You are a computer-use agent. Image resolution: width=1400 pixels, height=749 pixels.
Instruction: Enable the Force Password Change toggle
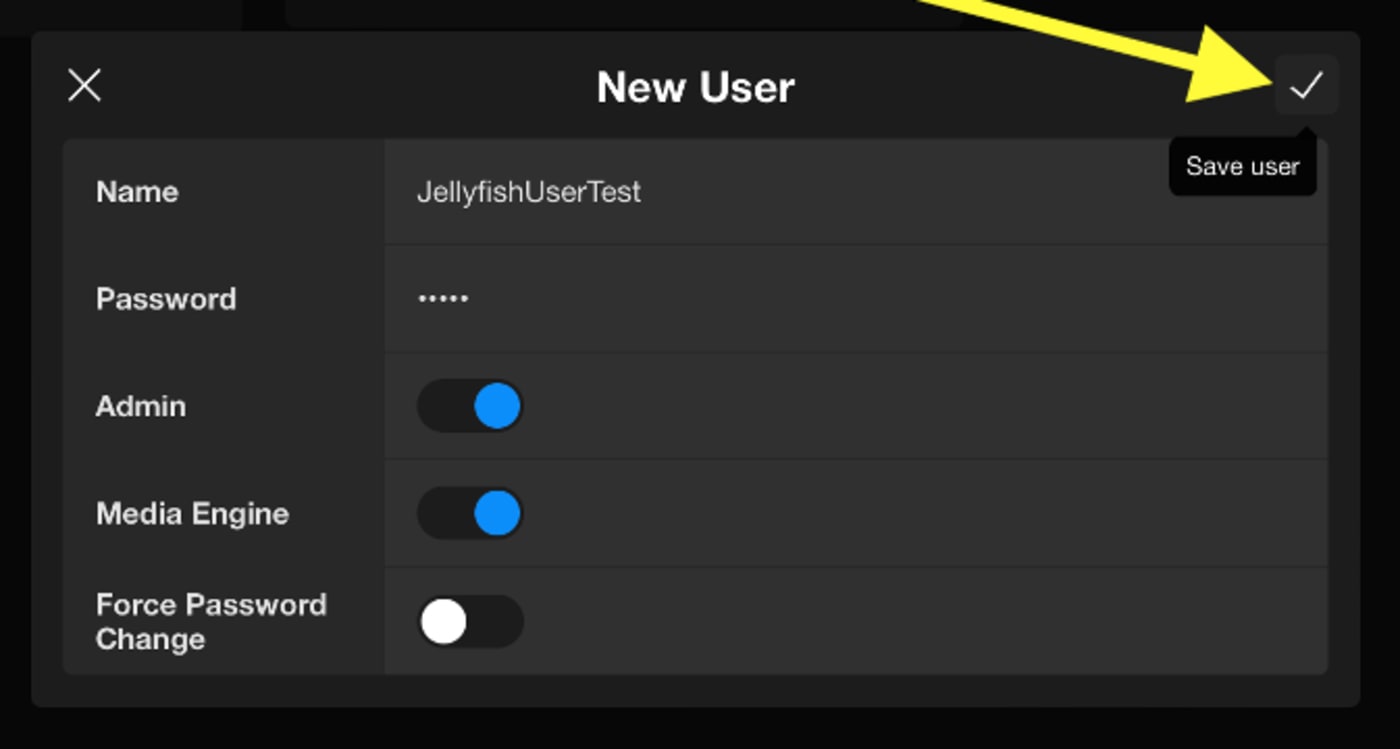[x=470, y=621]
